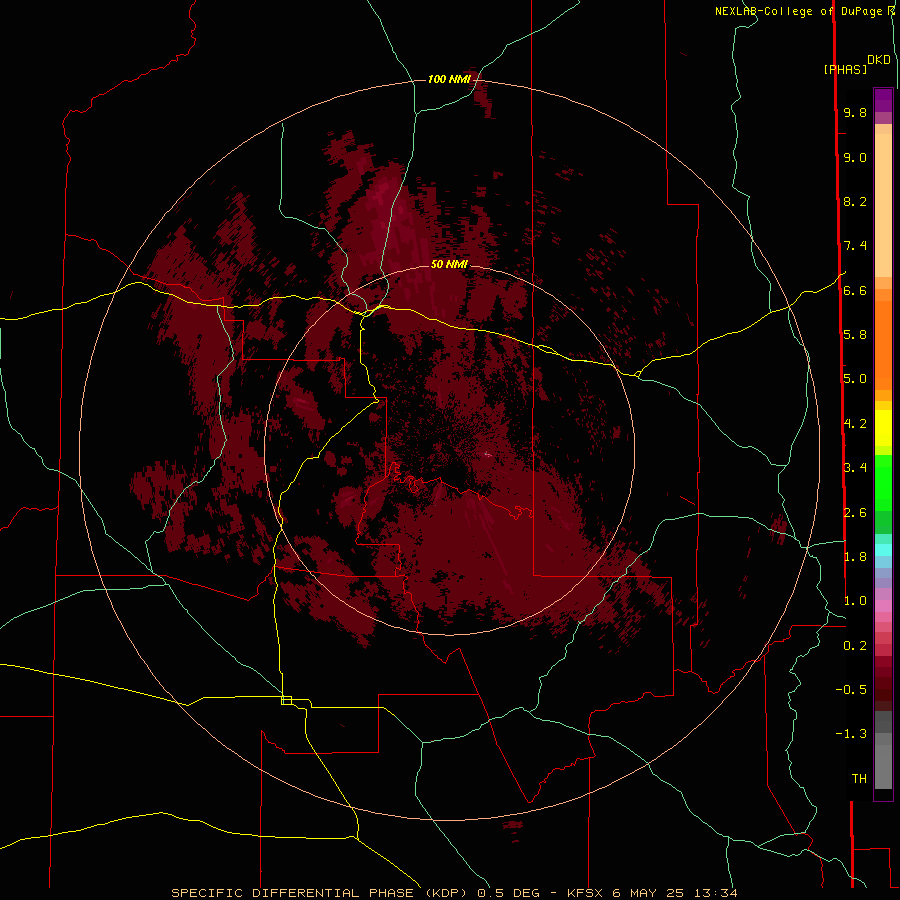The image size is (900, 900).
Task: Select the 0.2 value on the color scale
Action: 855,646
